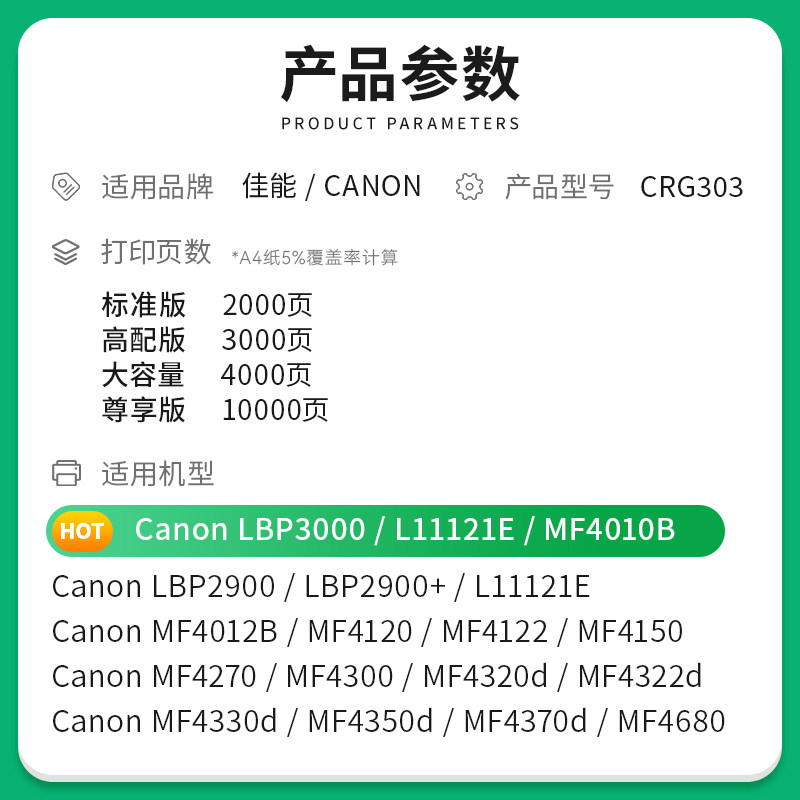Click the 佳能 / CANON brand text
This screenshot has width=800, height=800.
pos(332,186)
